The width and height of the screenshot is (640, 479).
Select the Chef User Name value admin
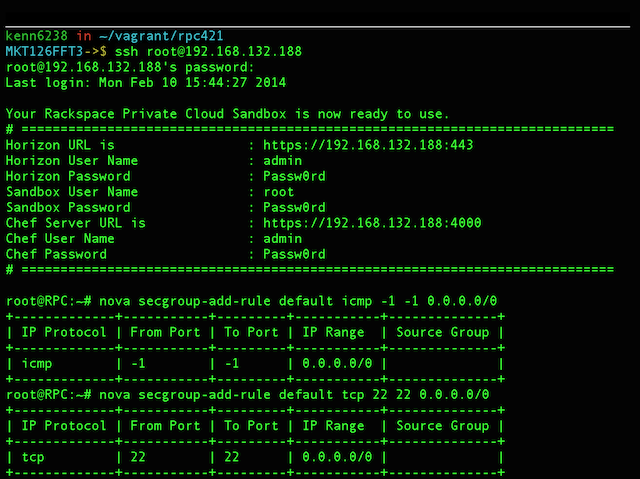pyautogui.click(x=282, y=239)
